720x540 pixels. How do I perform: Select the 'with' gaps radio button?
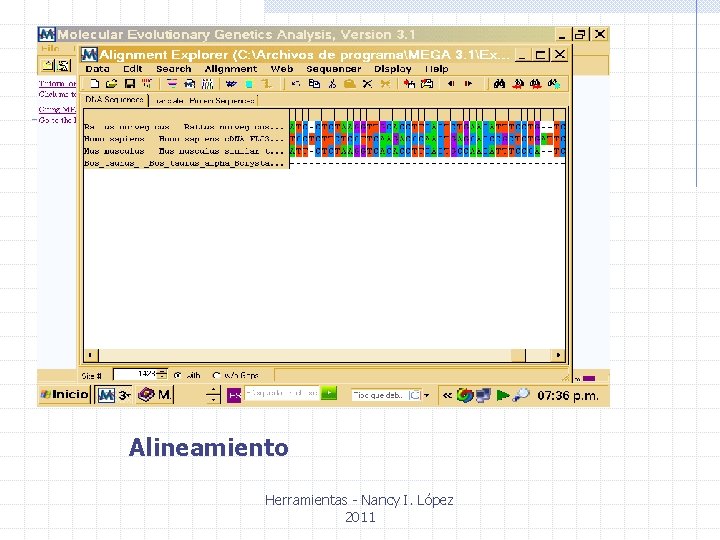tap(178, 375)
